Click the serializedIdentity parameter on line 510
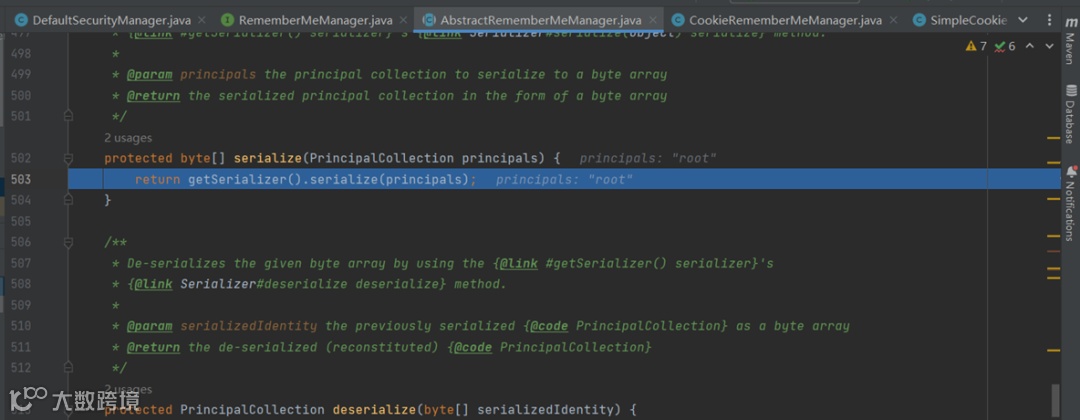Image resolution: width=1080 pixels, height=420 pixels. 249,326
